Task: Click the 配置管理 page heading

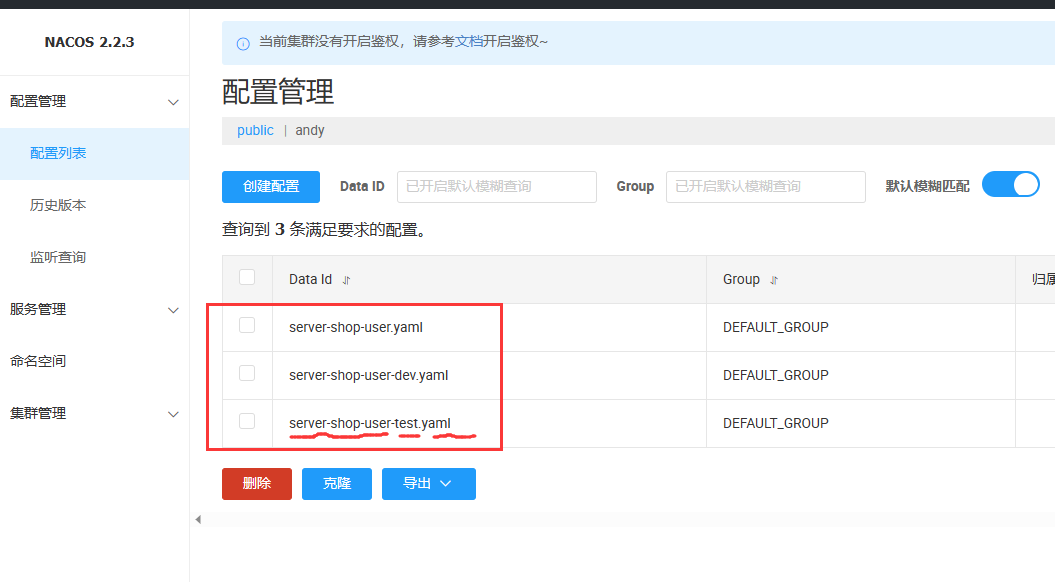Action: pyautogui.click(x=278, y=92)
